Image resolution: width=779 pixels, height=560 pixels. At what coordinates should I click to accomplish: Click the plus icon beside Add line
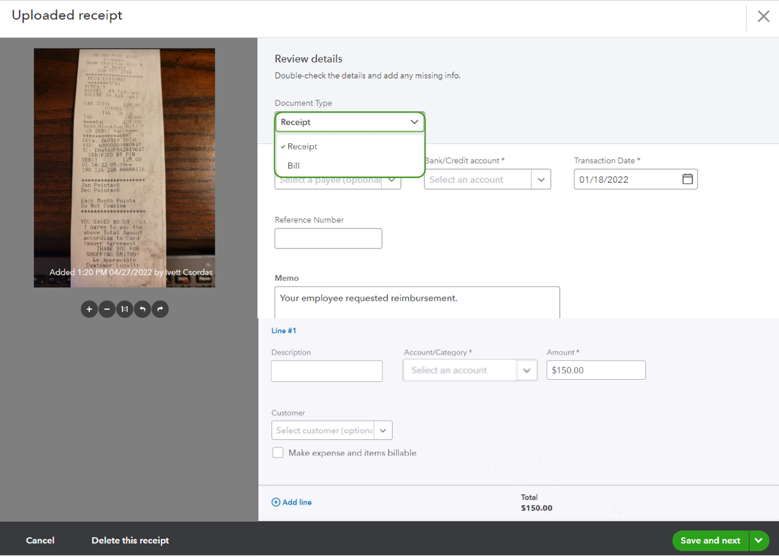pyautogui.click(x=276, y=502)
